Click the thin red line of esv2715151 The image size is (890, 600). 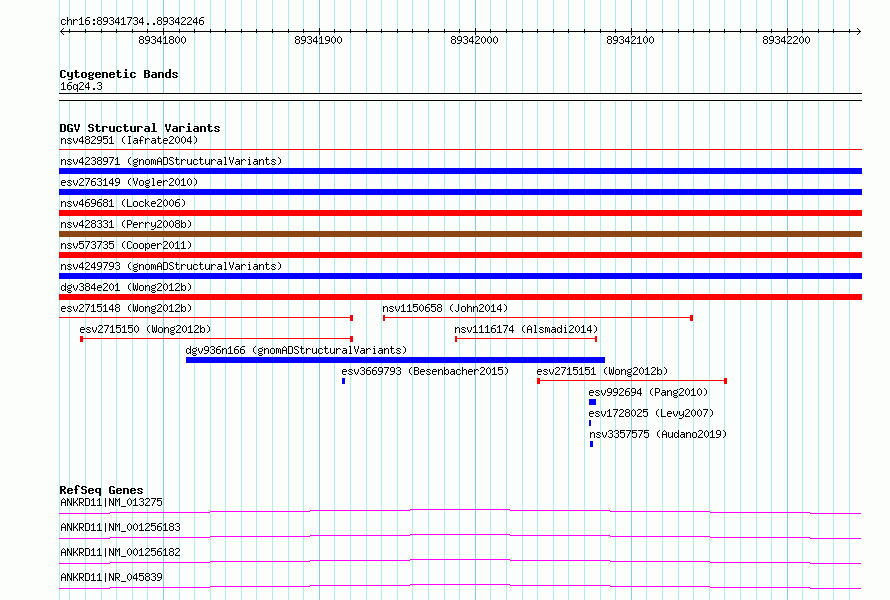[x=632, y=381]
